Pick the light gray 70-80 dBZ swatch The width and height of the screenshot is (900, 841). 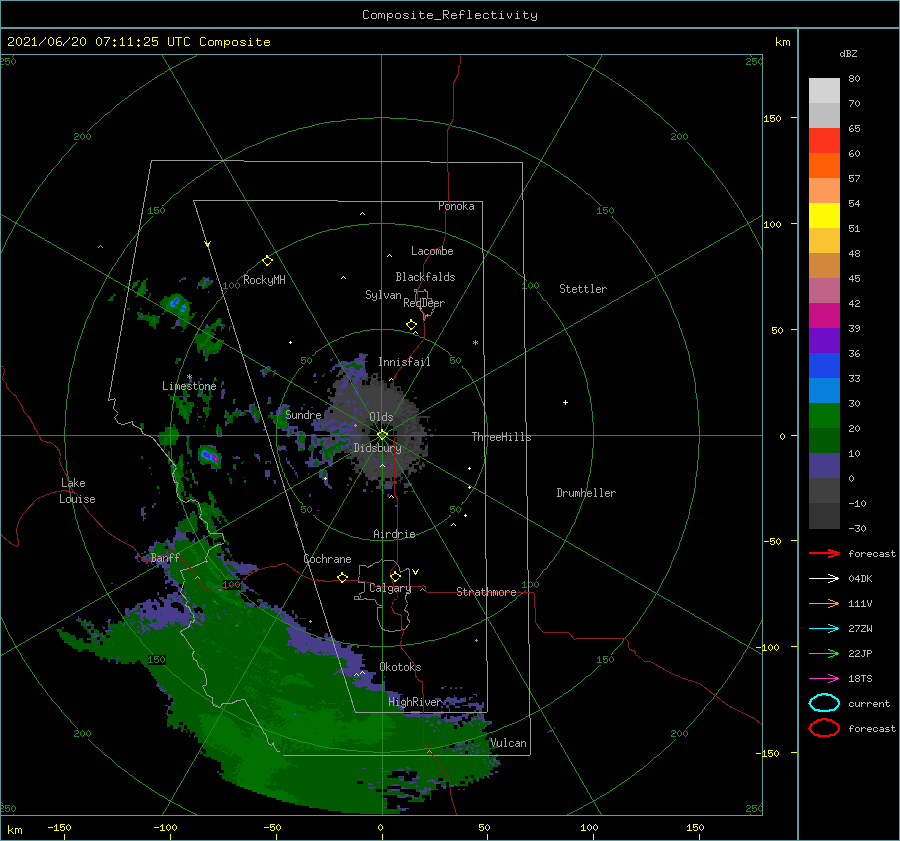pos(824,91)
